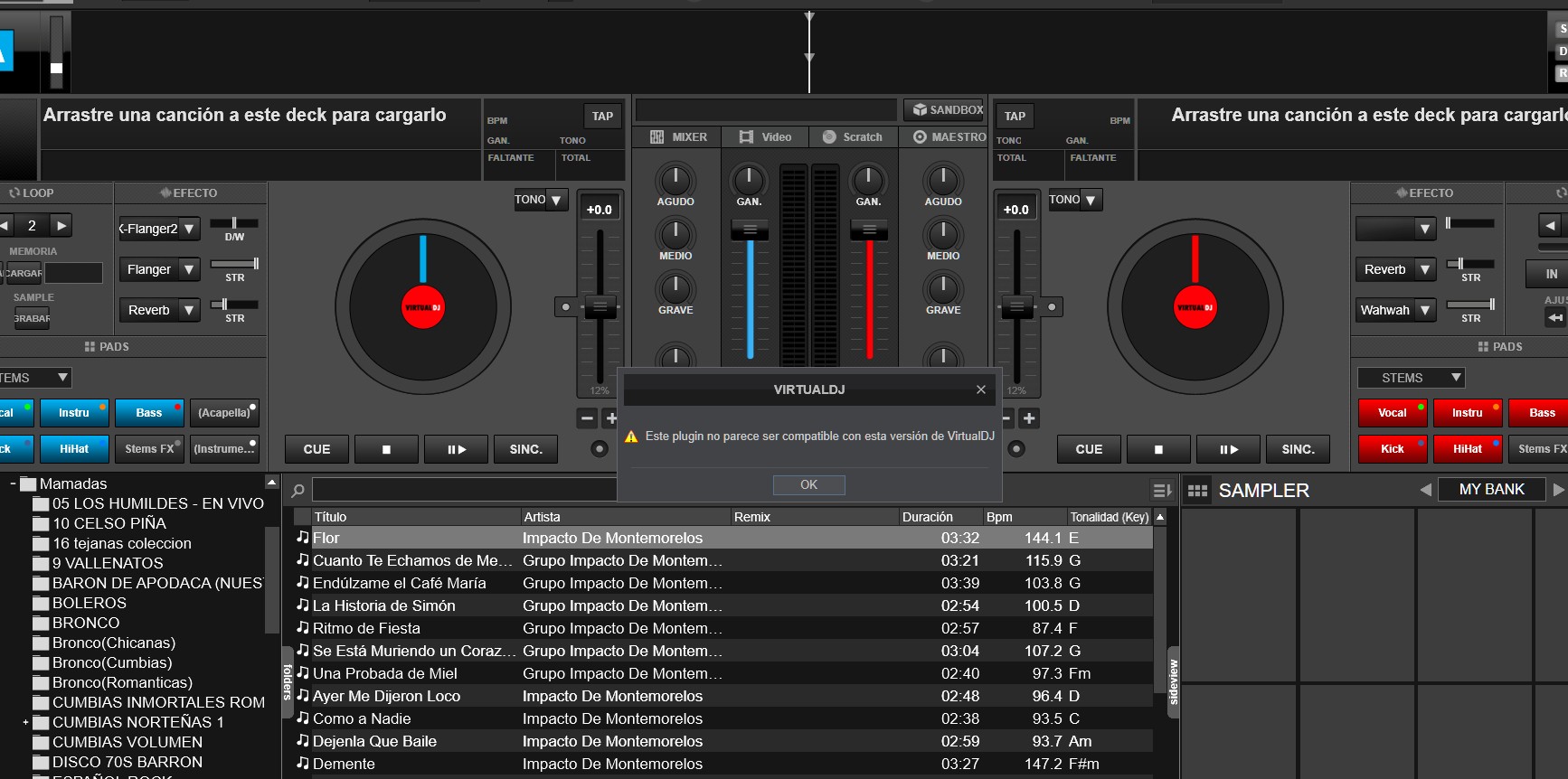Switch to the MIXER tab
Screen dimensions: 1568x779
pyautogui.click(x=678, y=137)
